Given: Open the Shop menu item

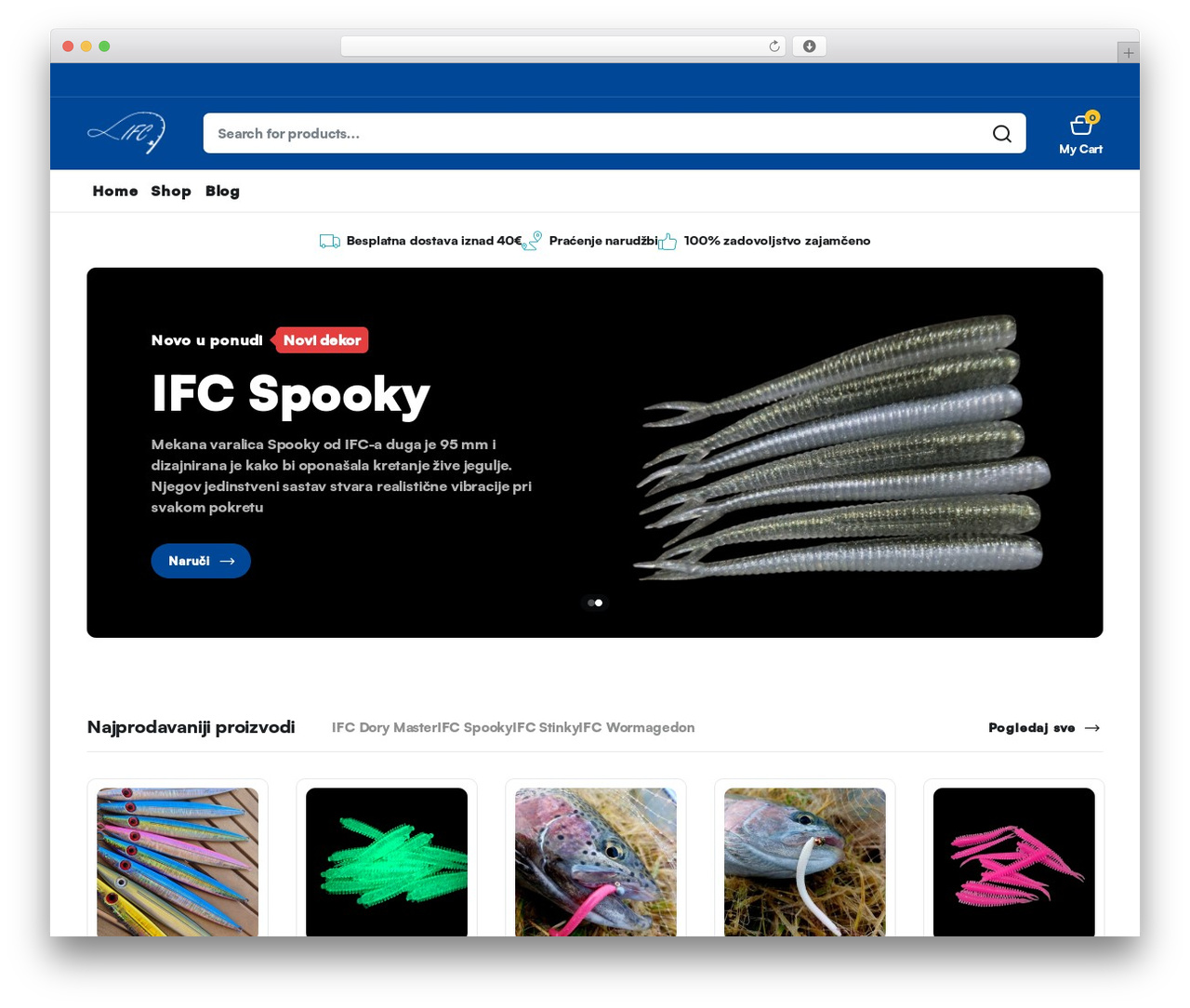Looking at the screenshot, I should click(171, 191).
